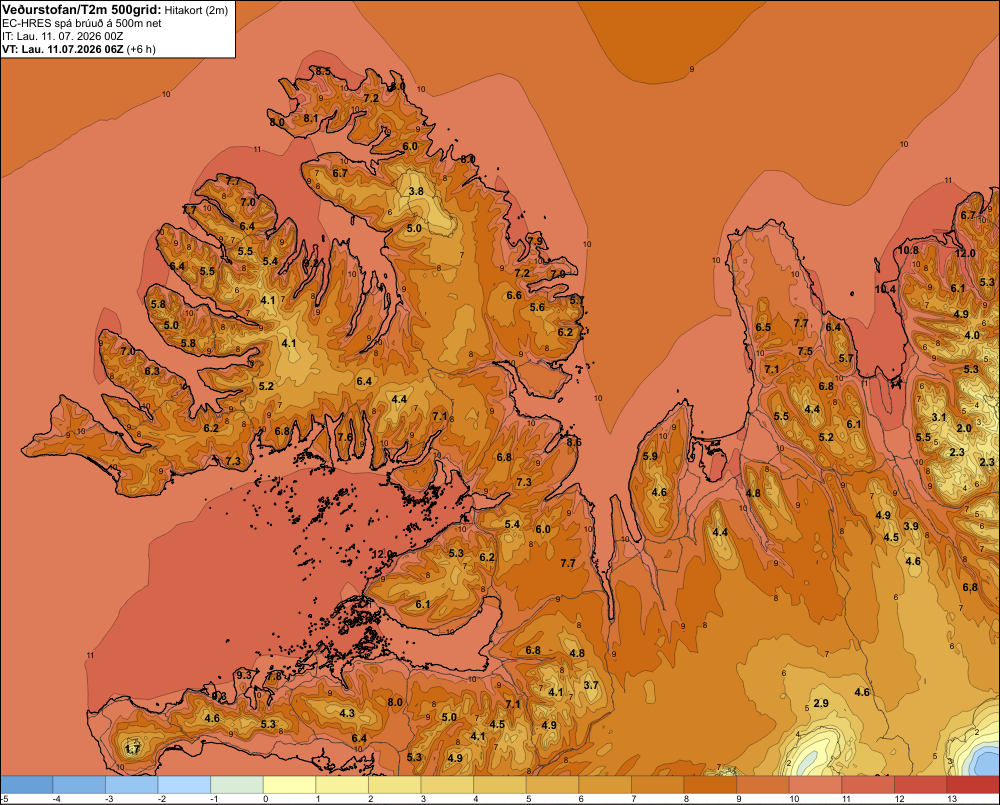Screen dimensions: 1000x805
Task: Click the pale yellow legend swatch between 0 and 1
Action: [x=290, y=785]
